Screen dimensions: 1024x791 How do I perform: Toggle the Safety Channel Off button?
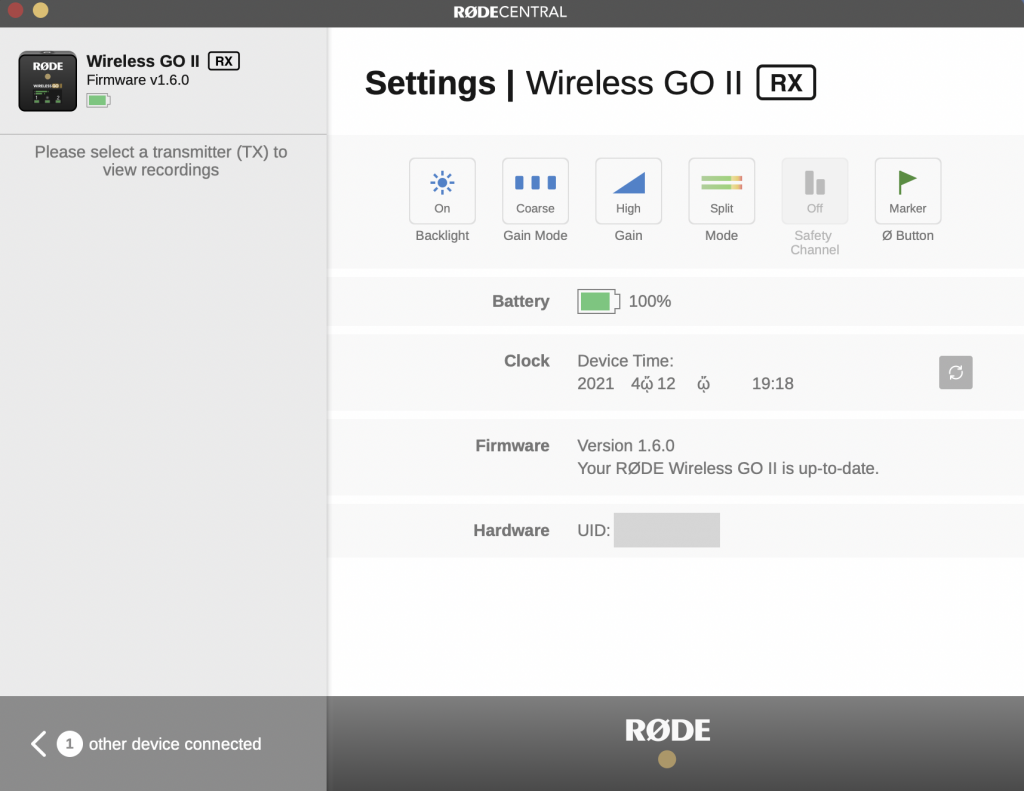(815, 191)
